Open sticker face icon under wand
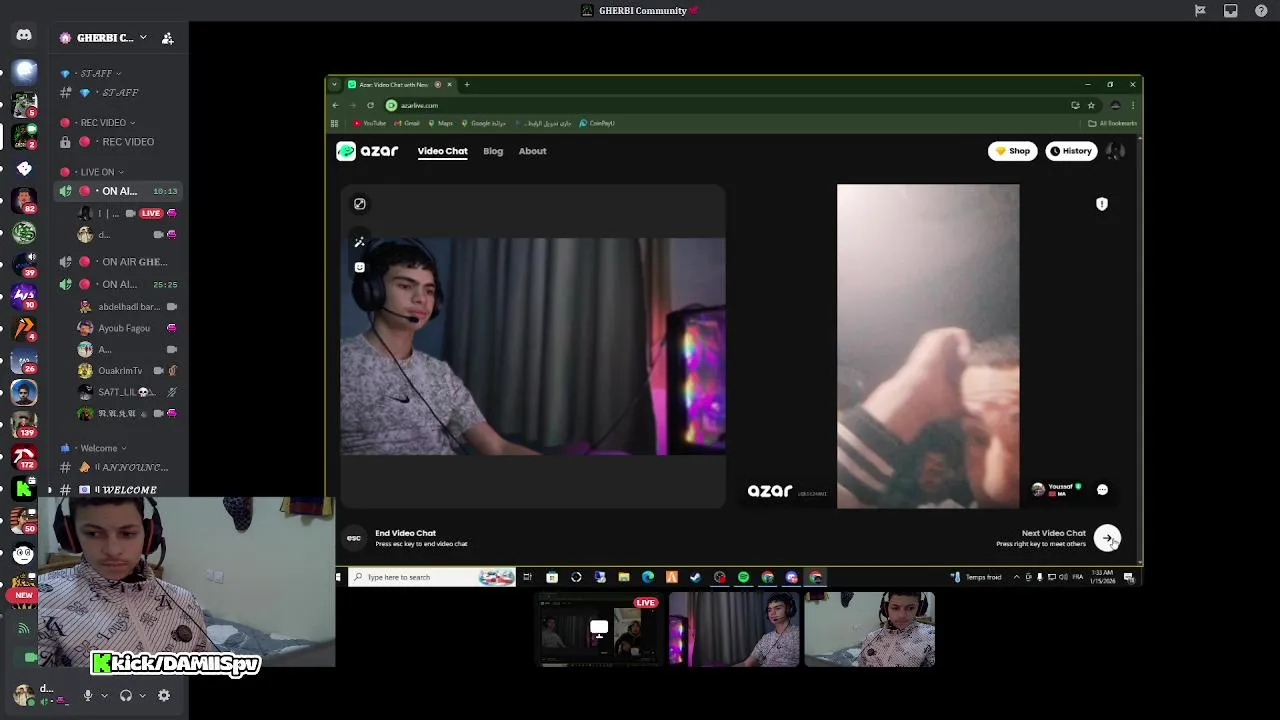This screenshot has height=720, width=1280. (360, 267)
